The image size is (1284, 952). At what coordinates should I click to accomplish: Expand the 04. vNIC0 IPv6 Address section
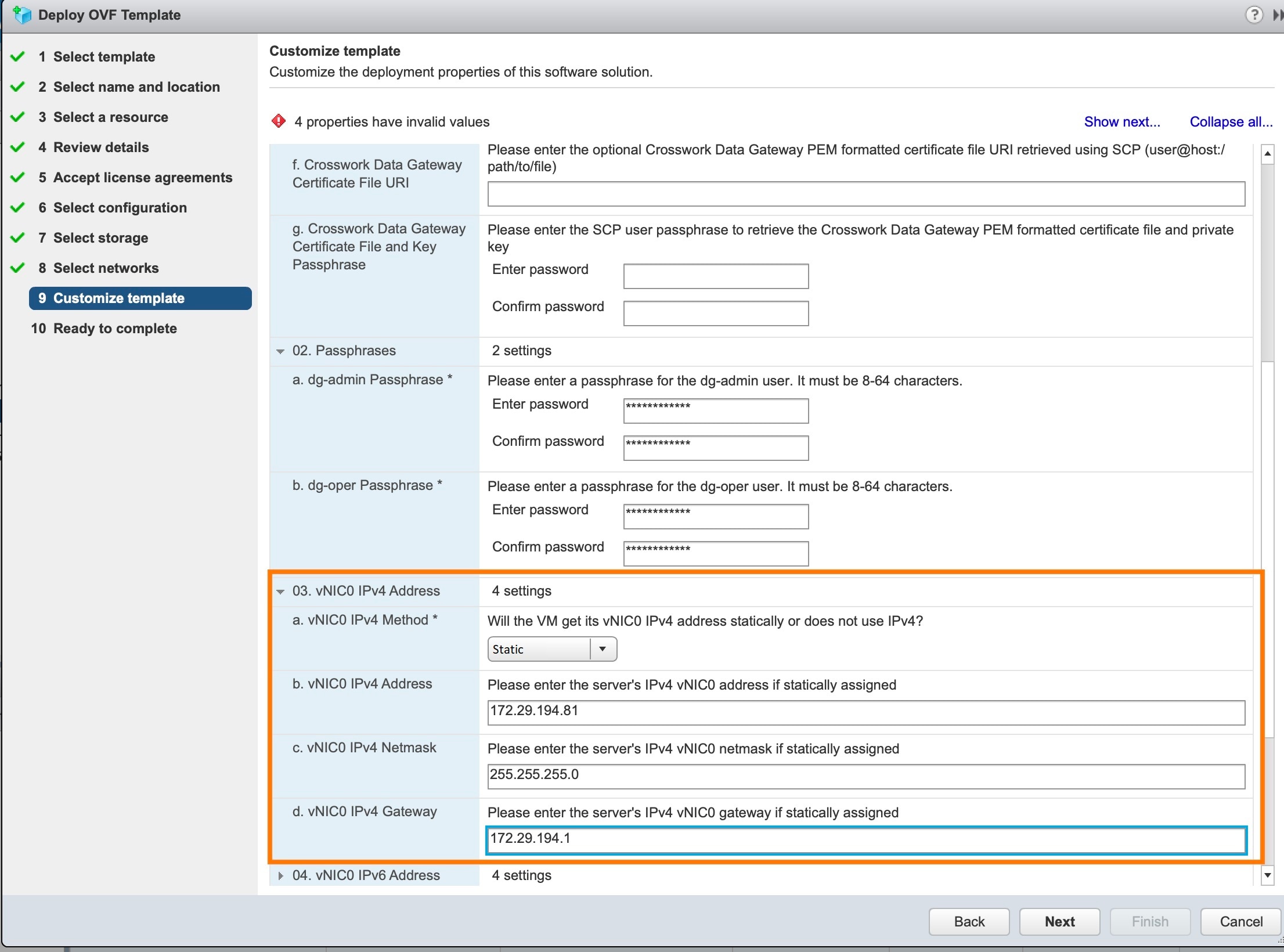pyautogui.click(x=281, y=876)
